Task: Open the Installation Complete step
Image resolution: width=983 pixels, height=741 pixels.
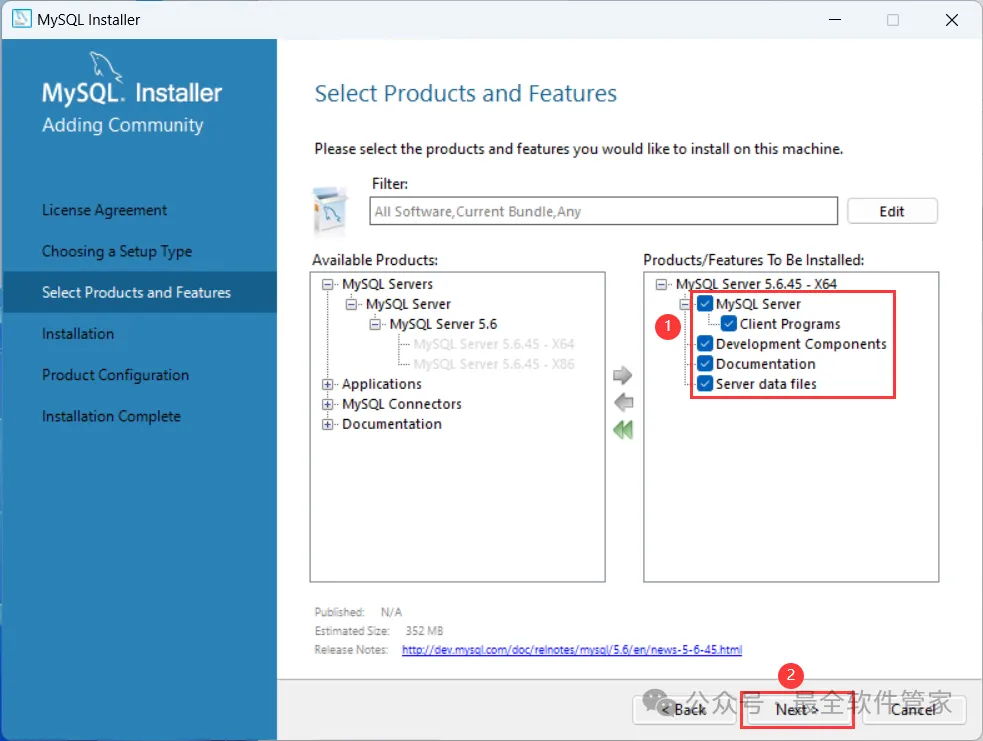Action: click(111, 416)
